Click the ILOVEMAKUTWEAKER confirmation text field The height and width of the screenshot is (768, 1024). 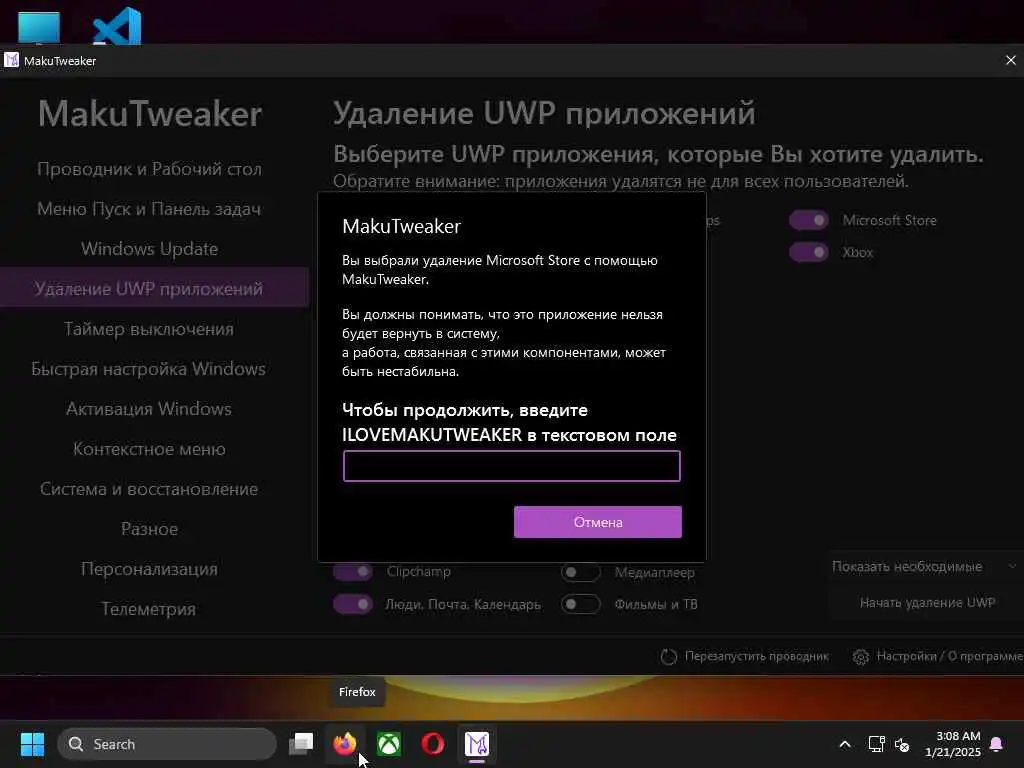511,466
